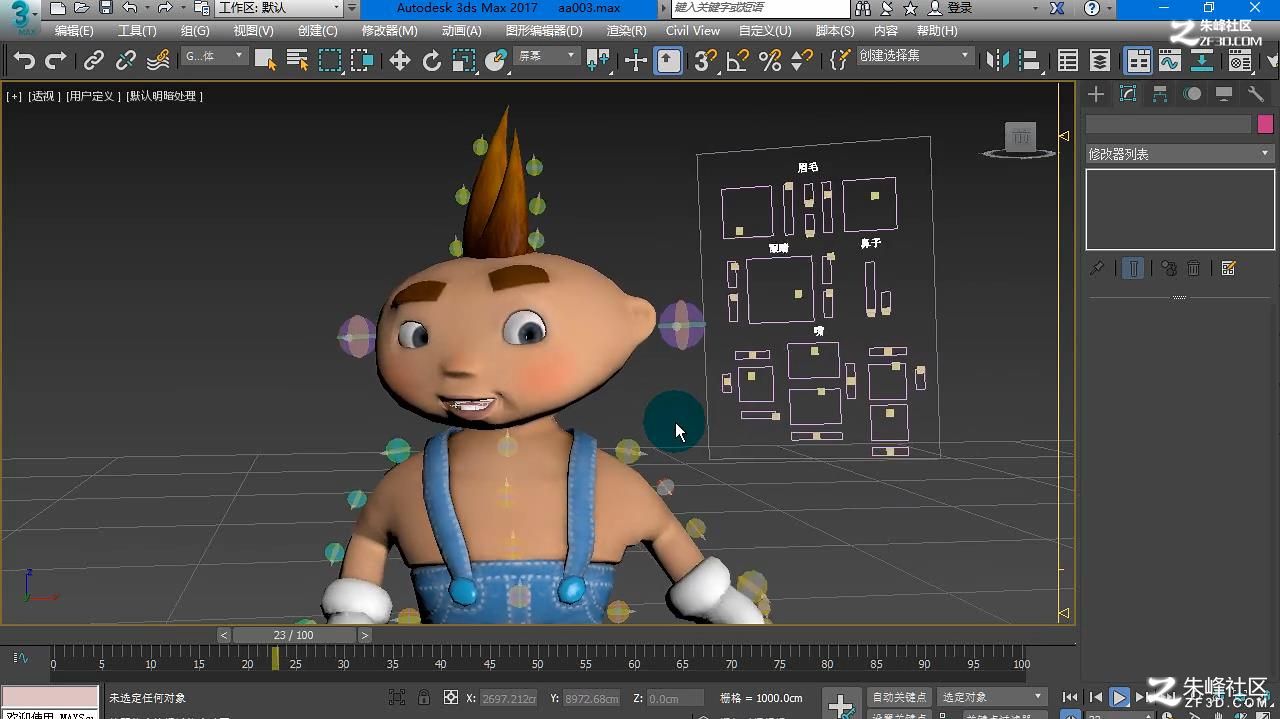Click the Edit Named Selection Sets icon
Viewport: 1280px width, 719px height.
(840, 61)
